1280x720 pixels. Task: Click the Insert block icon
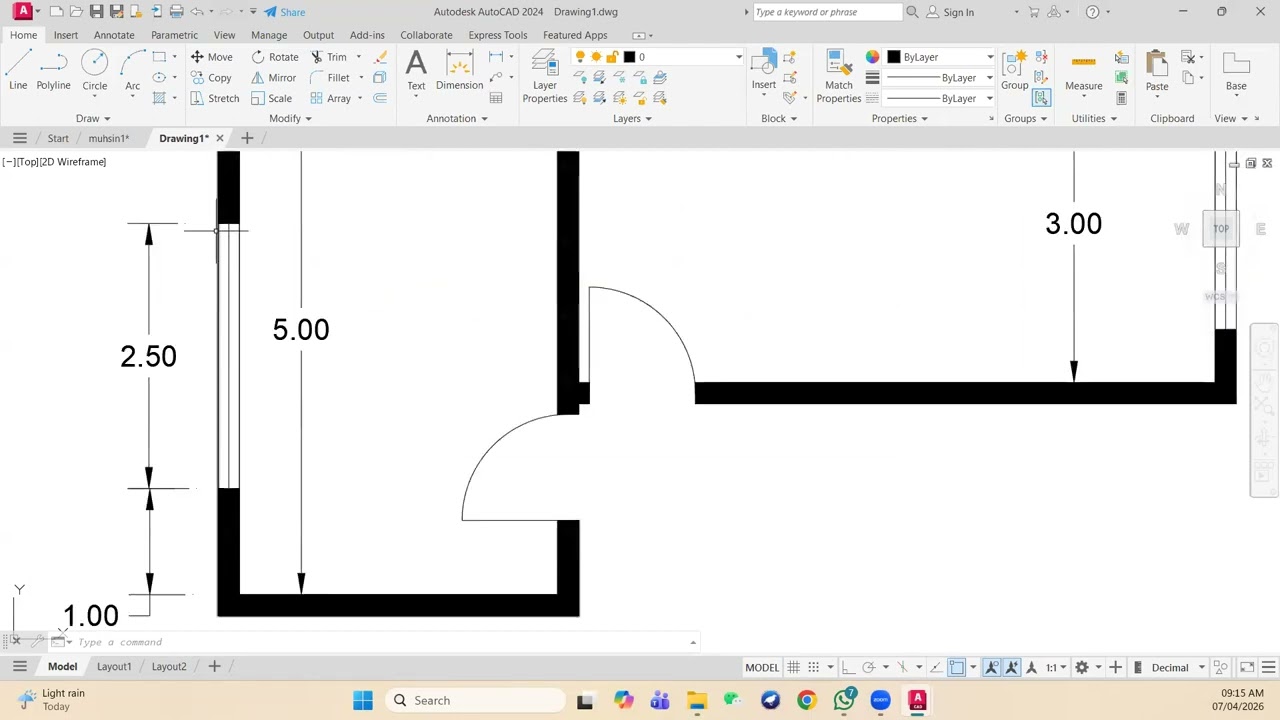tap(764, 70)
